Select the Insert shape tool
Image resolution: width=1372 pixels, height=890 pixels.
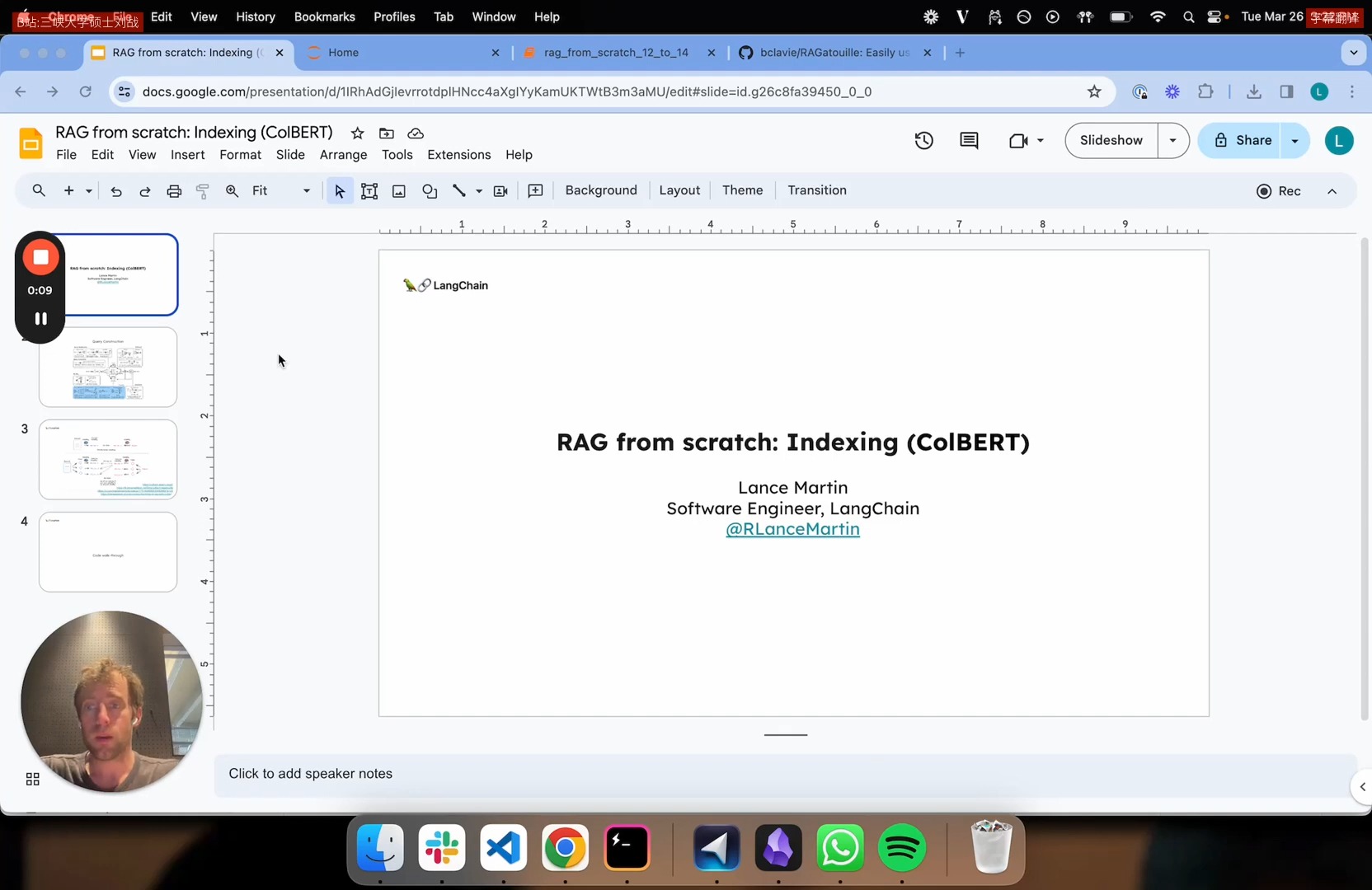[429, 190]
